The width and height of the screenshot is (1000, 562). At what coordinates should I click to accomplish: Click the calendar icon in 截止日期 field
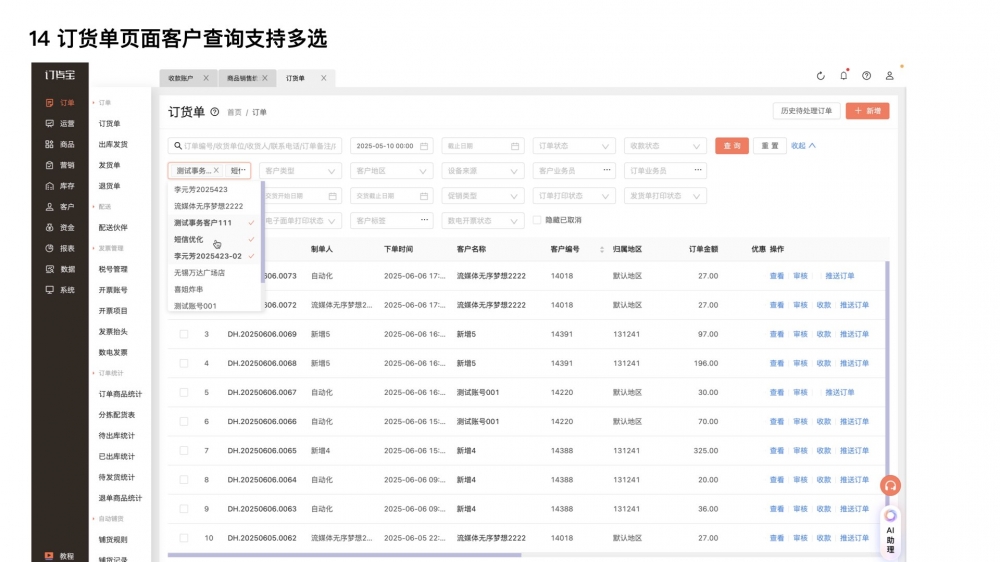(x=515, y=146)
